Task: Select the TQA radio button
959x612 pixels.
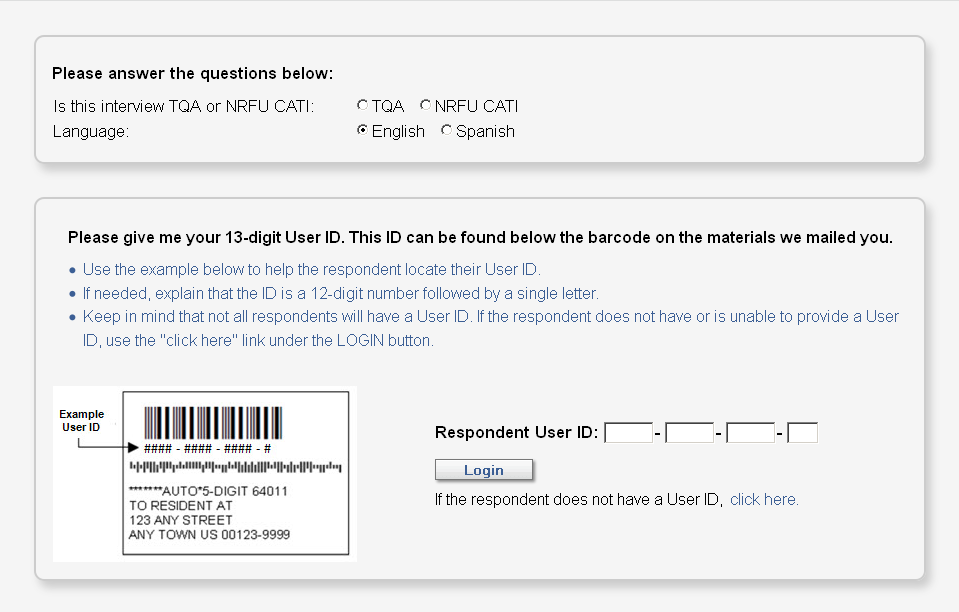Action: click(362, 105)
